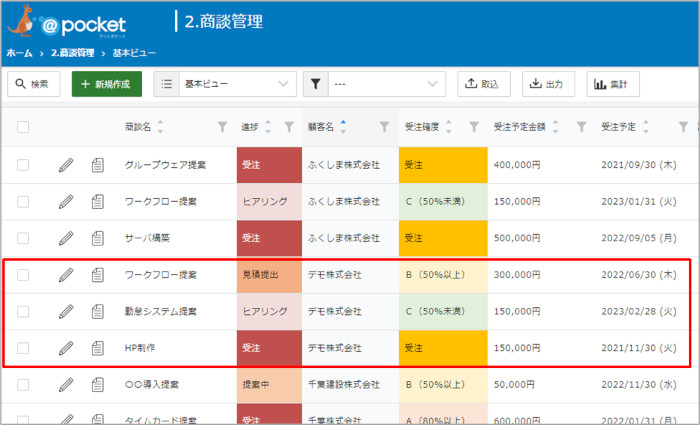Sort by 受注予定 using sort arrows
The image size is (700, 425).
[646, 127]
